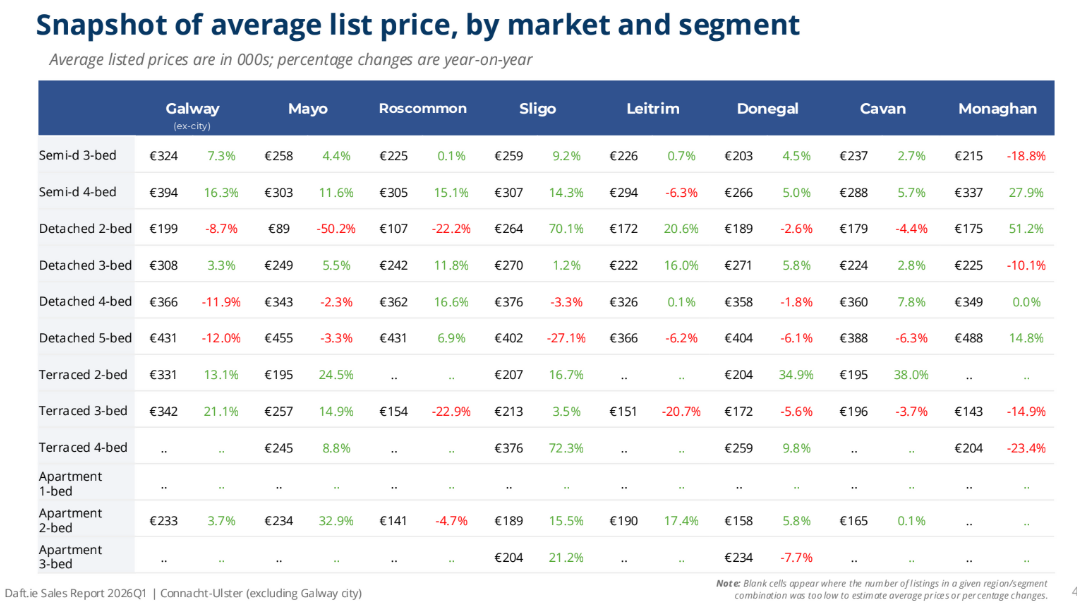The width and height of the screenshot is (1077, 610).
Task: Select the Sligo column header
Action: pos(537,109)
